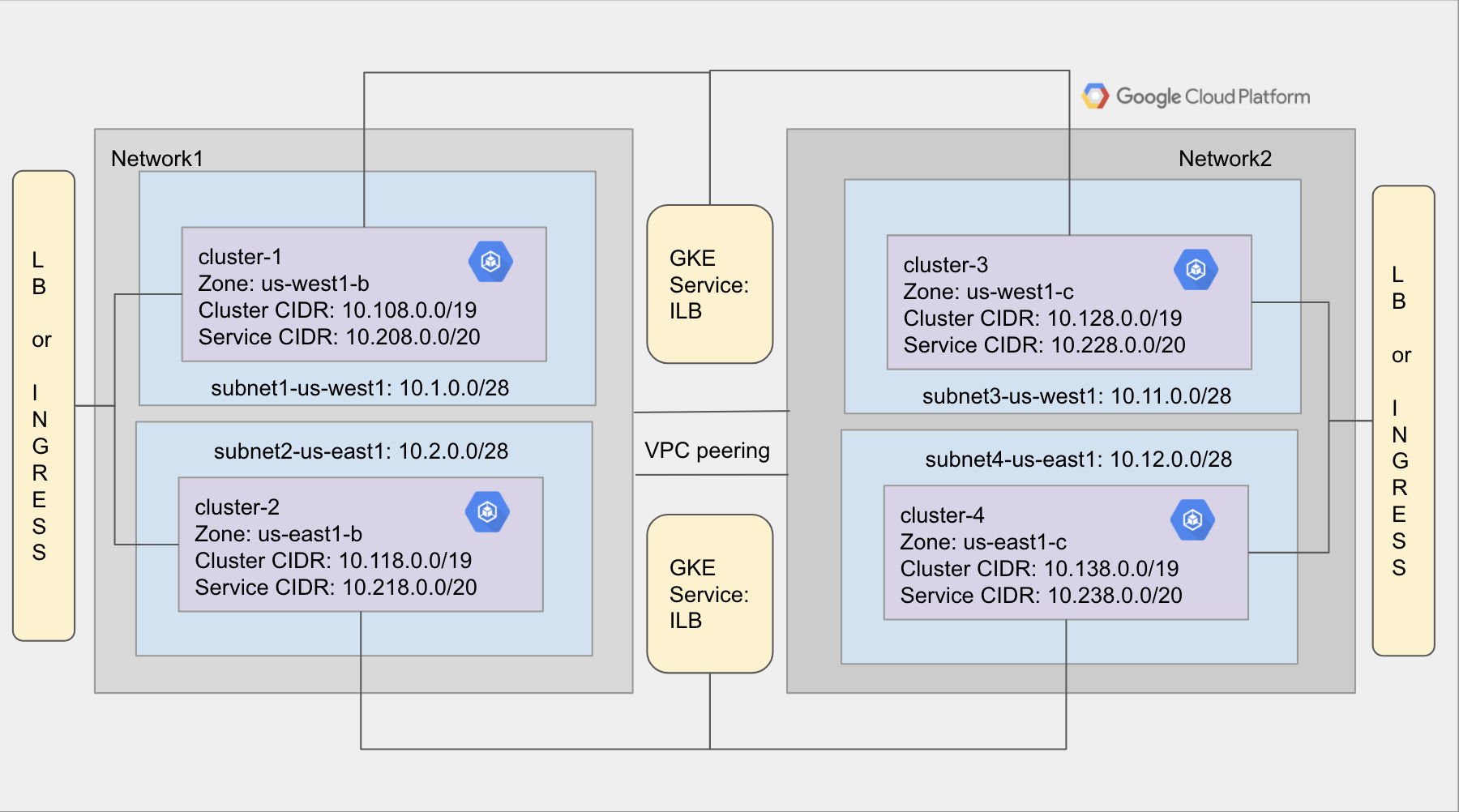Click subnet2-us-east1: 10.2.0.0/28 label
This screenshot has width=1459, height=812.
coord(361,451)
